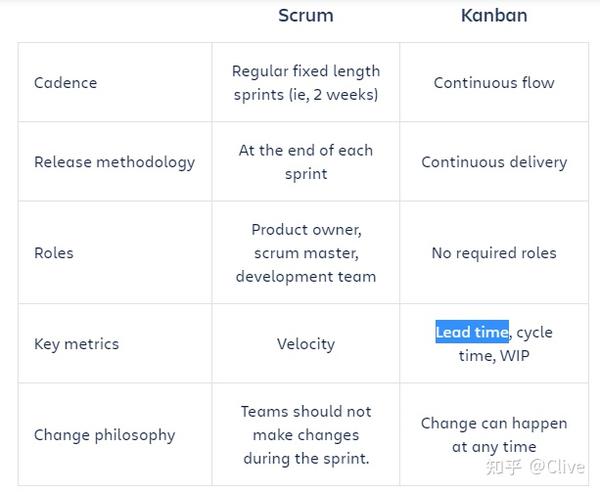Click the 'Regular fixed length sprints' cell
The width and height of the screenshot is (600, 492).
click(x=305, y=83)
